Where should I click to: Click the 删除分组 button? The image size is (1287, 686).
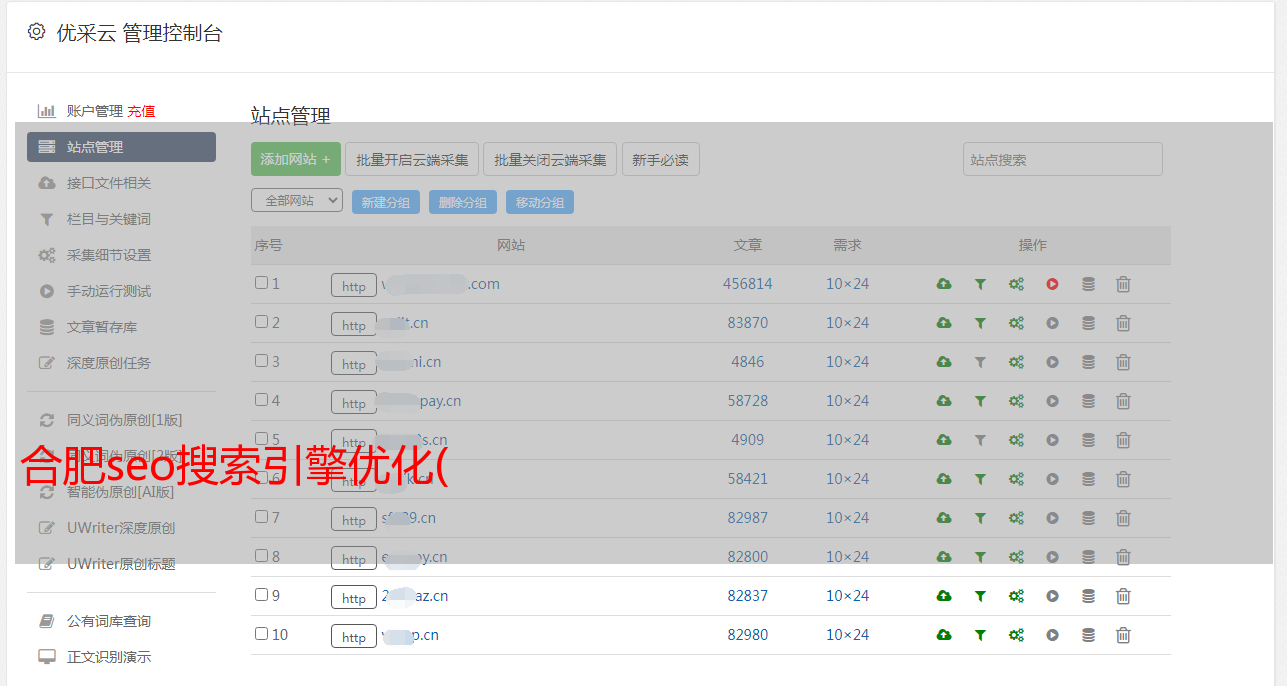pos(463,202)
